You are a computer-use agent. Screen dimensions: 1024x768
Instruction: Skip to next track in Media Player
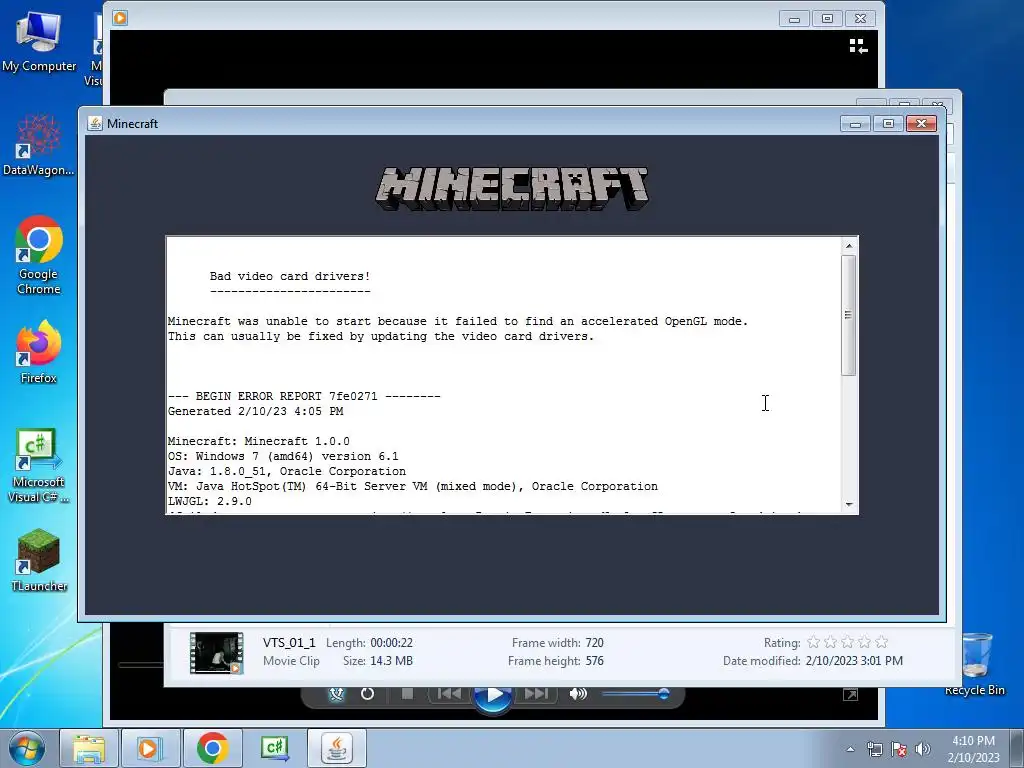pos(537,694)
